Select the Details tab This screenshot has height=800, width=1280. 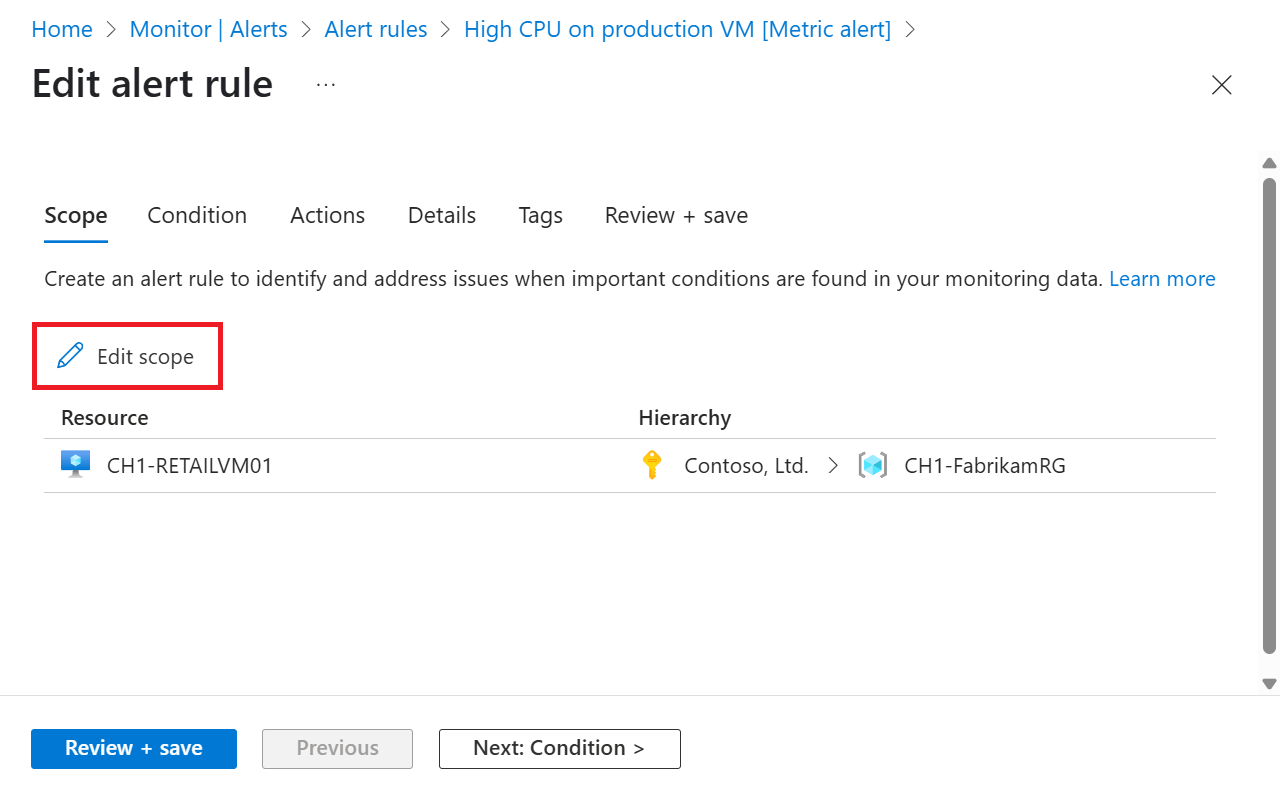[442, 216]
